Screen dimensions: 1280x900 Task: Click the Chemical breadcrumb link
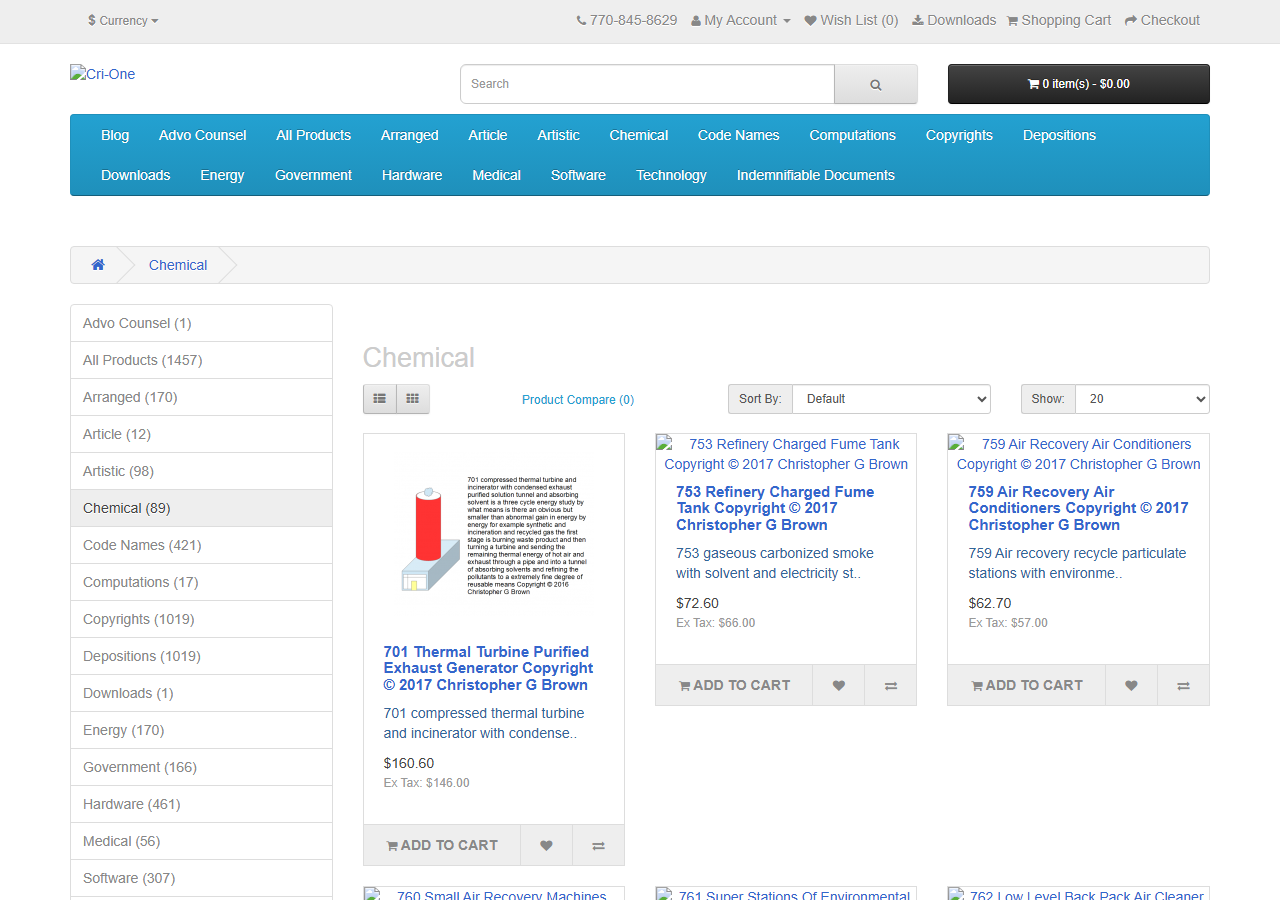click(178, 265)
